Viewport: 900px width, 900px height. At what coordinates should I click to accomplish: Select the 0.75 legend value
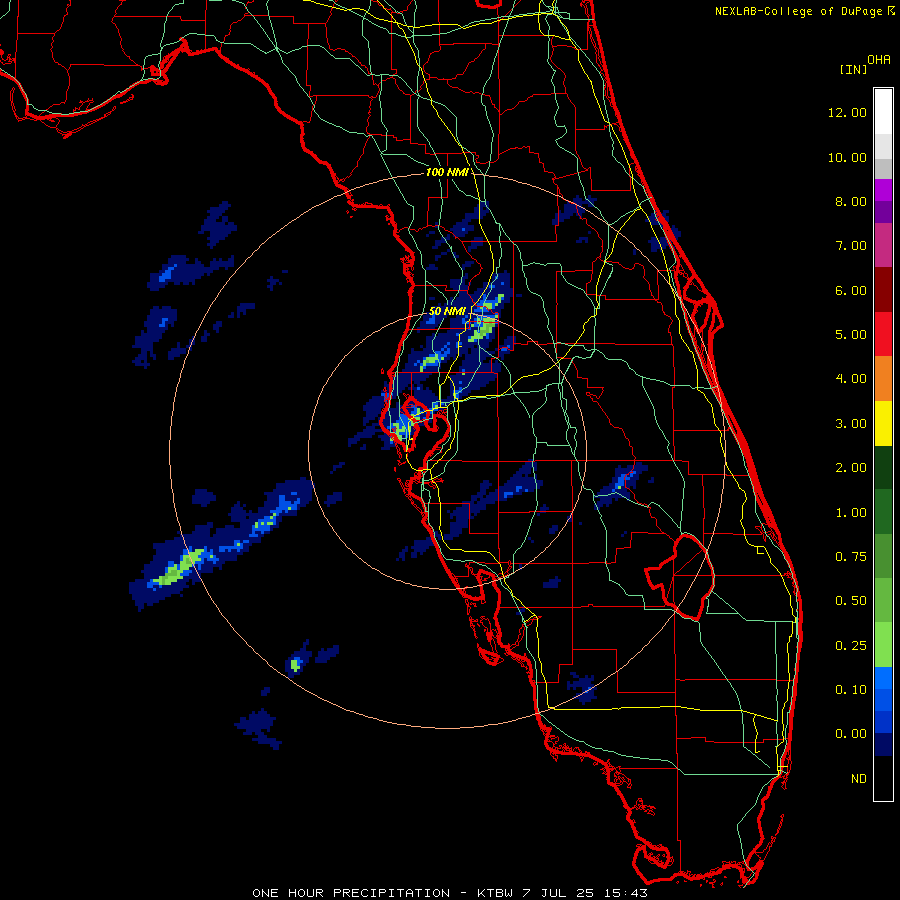click(851, 557)
